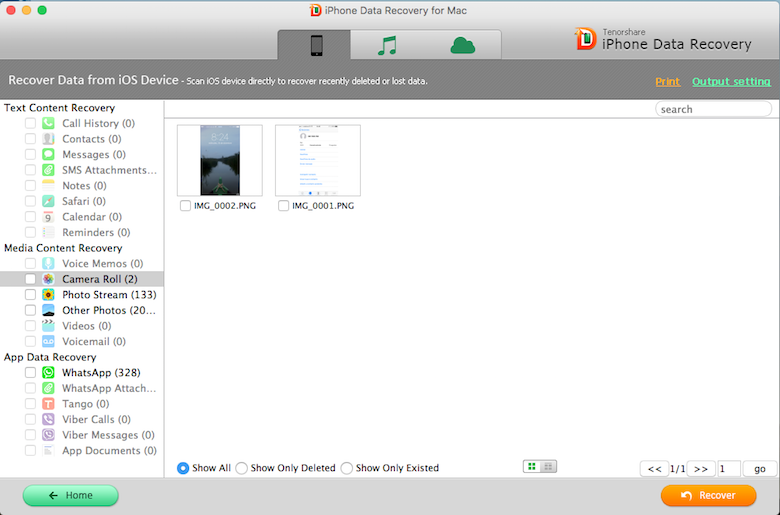Click the WhatsApp green icon
Viewport: 780px width, 515px height.
click(48, 372)
